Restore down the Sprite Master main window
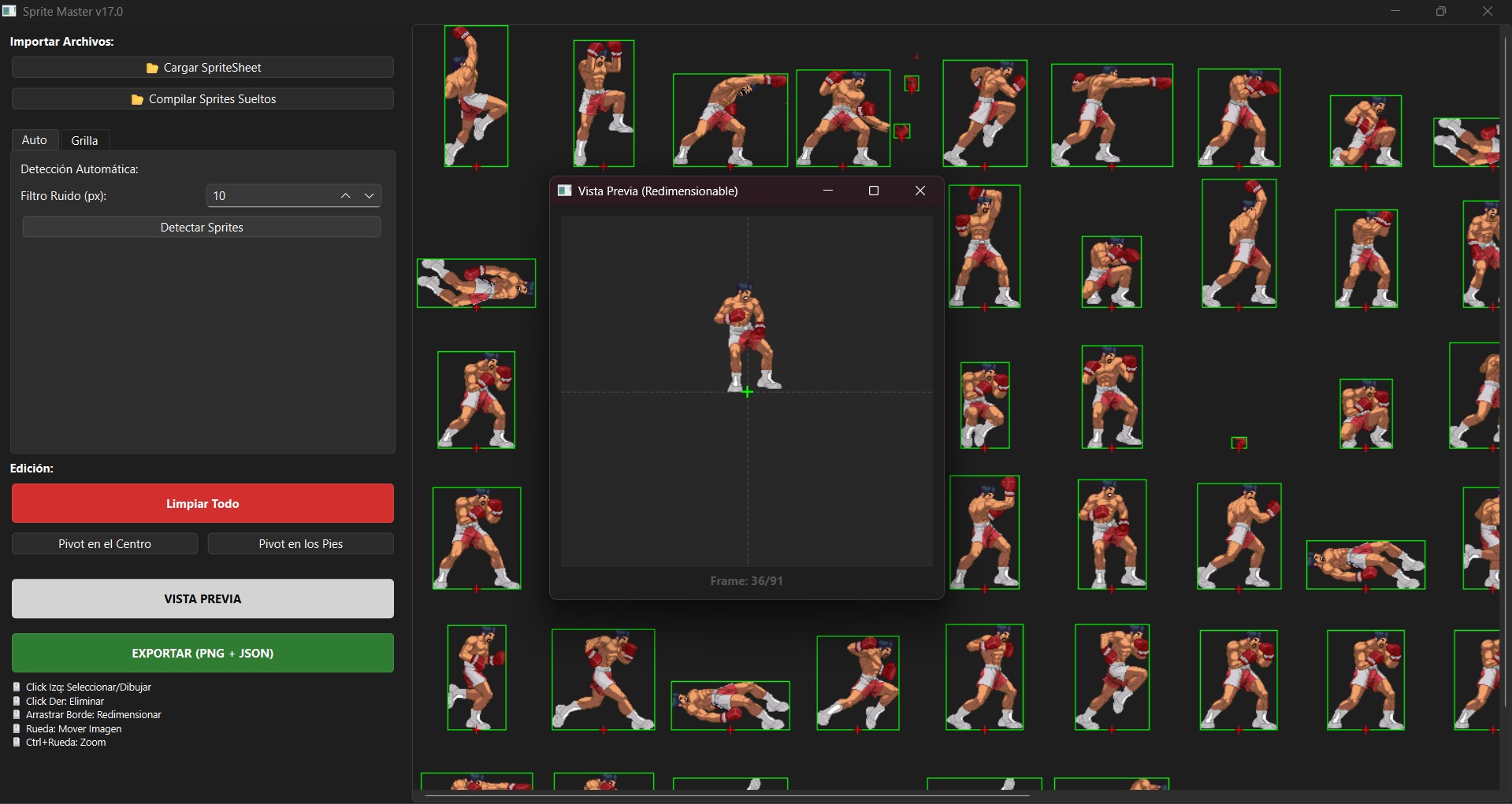Screen dimensions: 1512x804 pyautogui.click(x=1441, y=11)
